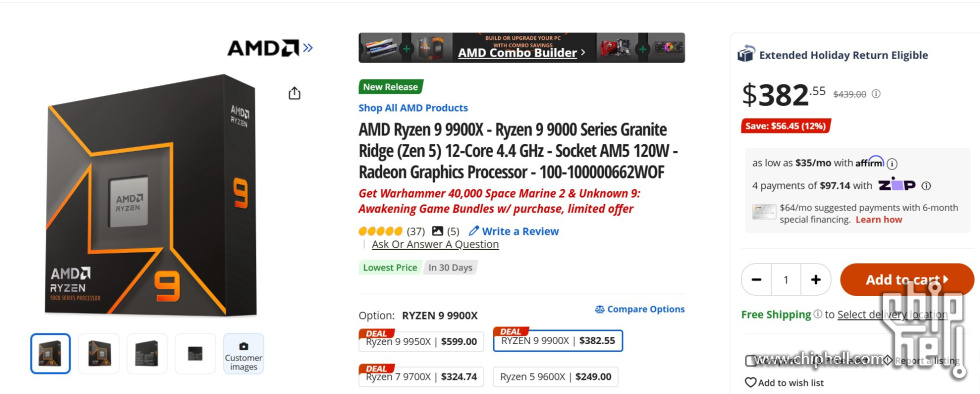This screenshot has width=980, height=394.
Task: Click the Free Shipping info icon
Action: point(817,315)
